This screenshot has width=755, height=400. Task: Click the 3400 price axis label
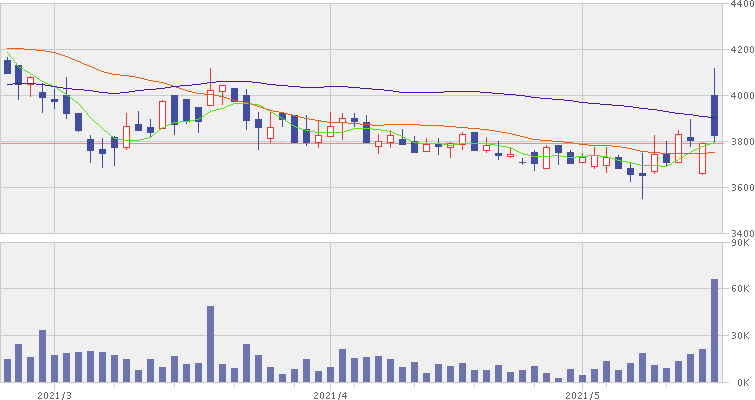pyautogui.click(x=740, y=233)
